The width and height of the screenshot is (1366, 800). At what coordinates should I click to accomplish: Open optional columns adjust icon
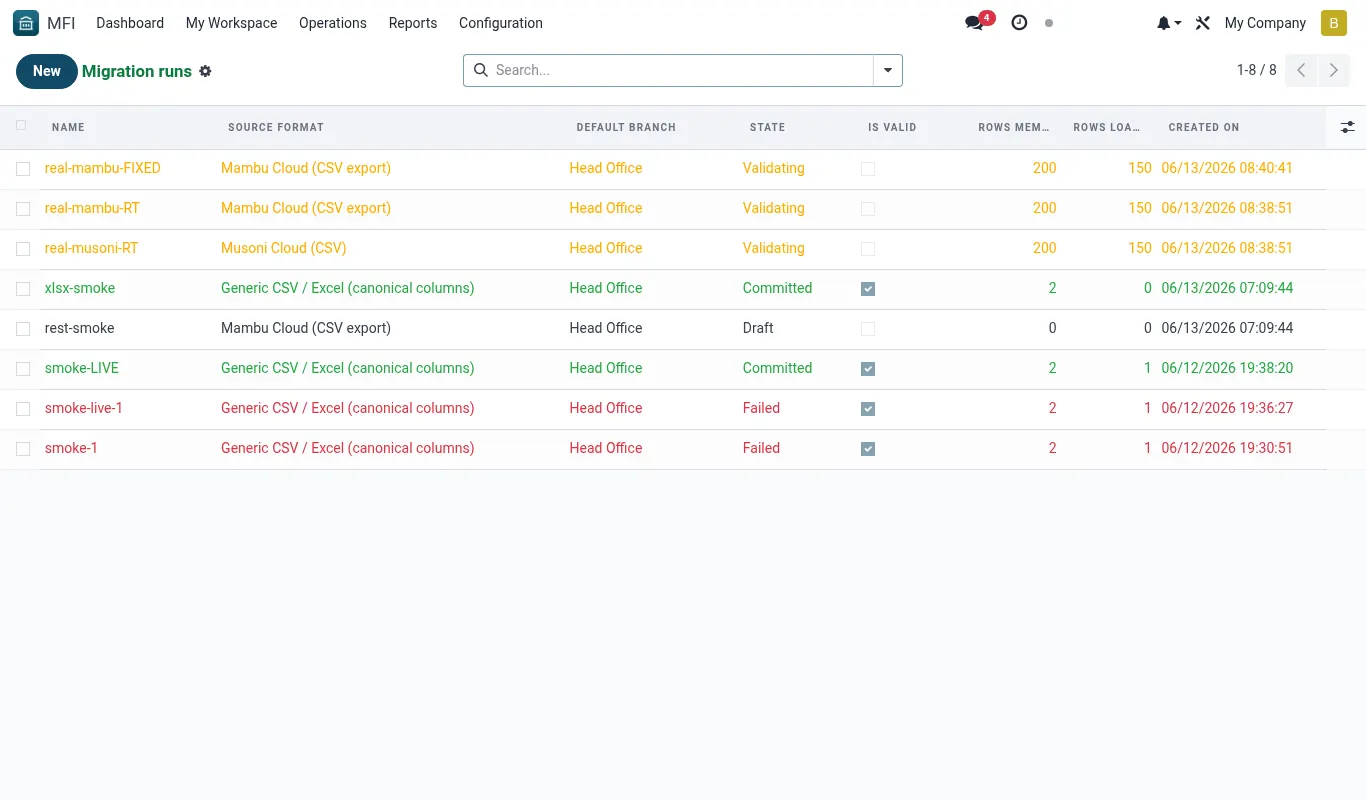coord(1347,127)
